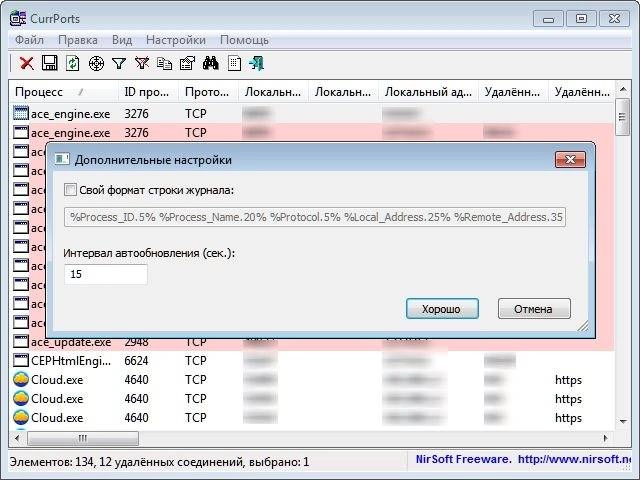The width and height of the screenshot is (640, 480).
Task: Click the horizontal scrollbar thumb
Action: [83, 438]
